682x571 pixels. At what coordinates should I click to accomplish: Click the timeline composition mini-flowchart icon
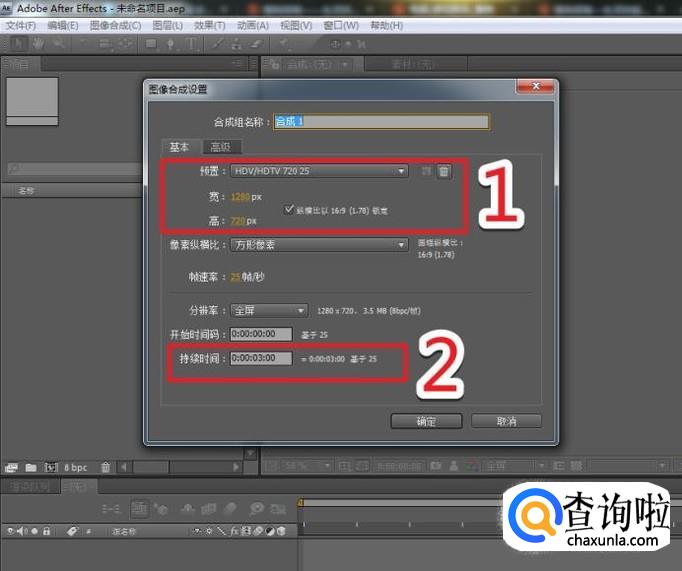point(110,508)
